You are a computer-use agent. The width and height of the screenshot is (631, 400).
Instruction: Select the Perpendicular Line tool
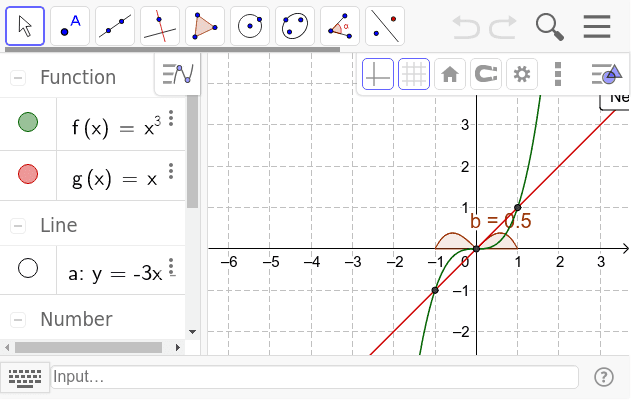(160, 26)
